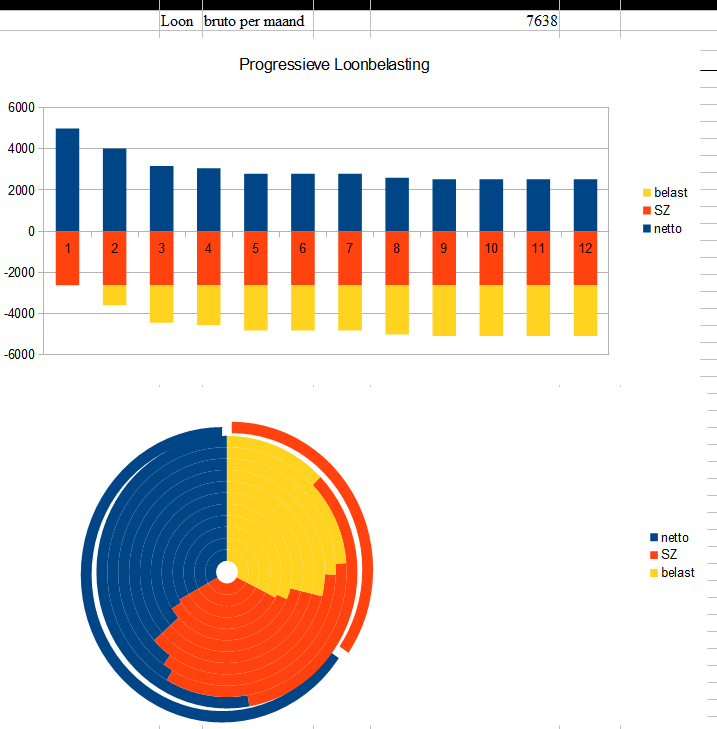Click blue netto swatch in bar chart legend
This screenshot has height=729, width=717.
click(646, 229)
